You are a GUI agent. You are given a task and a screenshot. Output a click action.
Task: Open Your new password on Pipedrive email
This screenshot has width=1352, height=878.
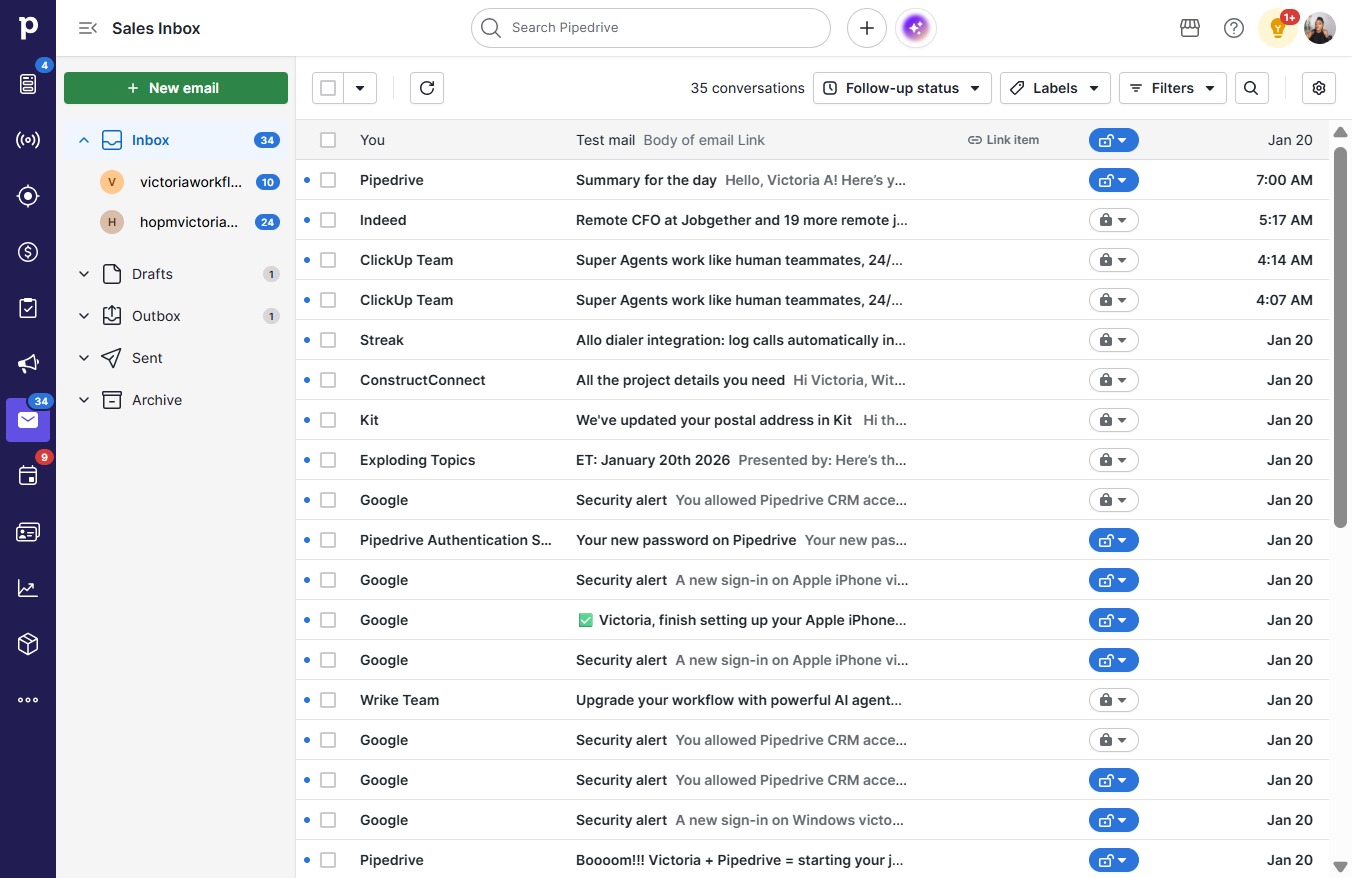[742, 540]
